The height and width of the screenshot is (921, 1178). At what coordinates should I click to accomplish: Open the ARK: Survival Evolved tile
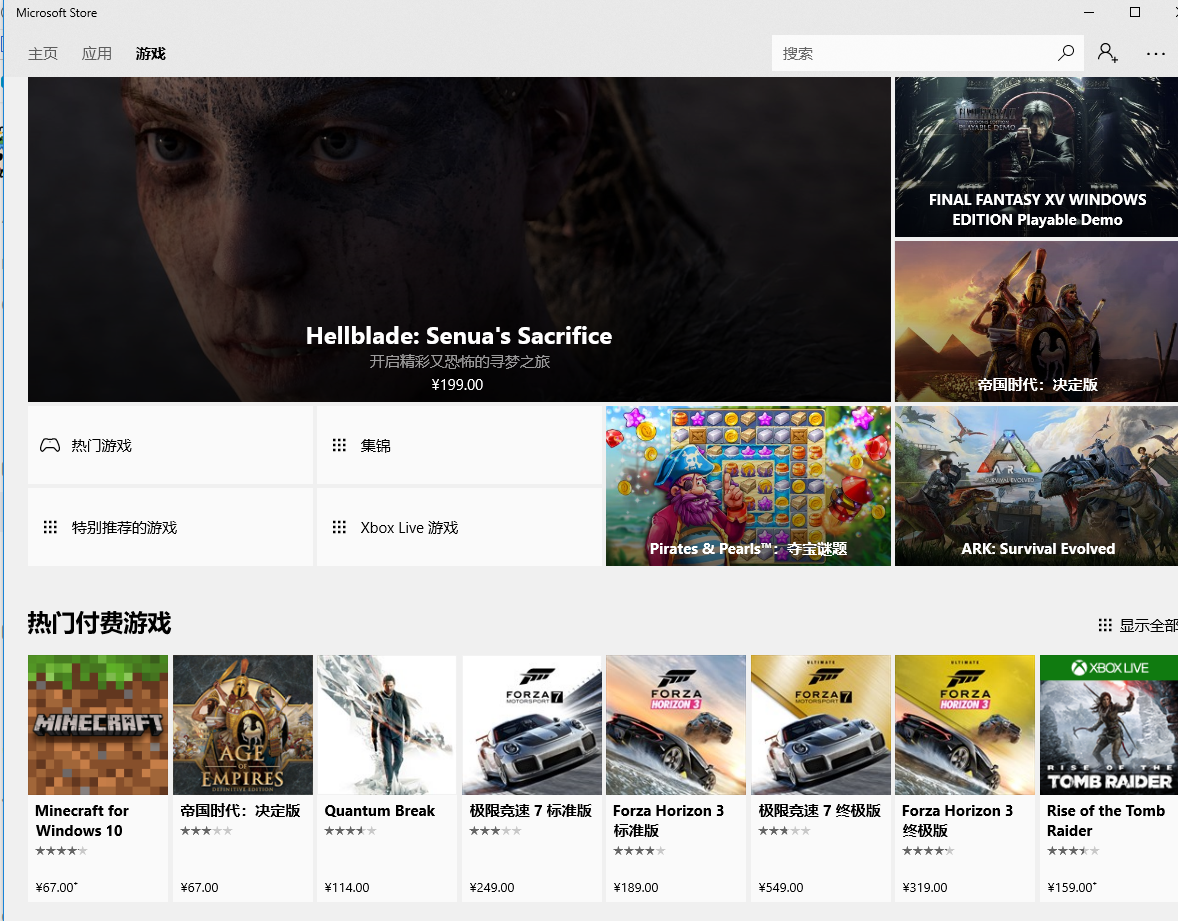tap(1036, 486)
